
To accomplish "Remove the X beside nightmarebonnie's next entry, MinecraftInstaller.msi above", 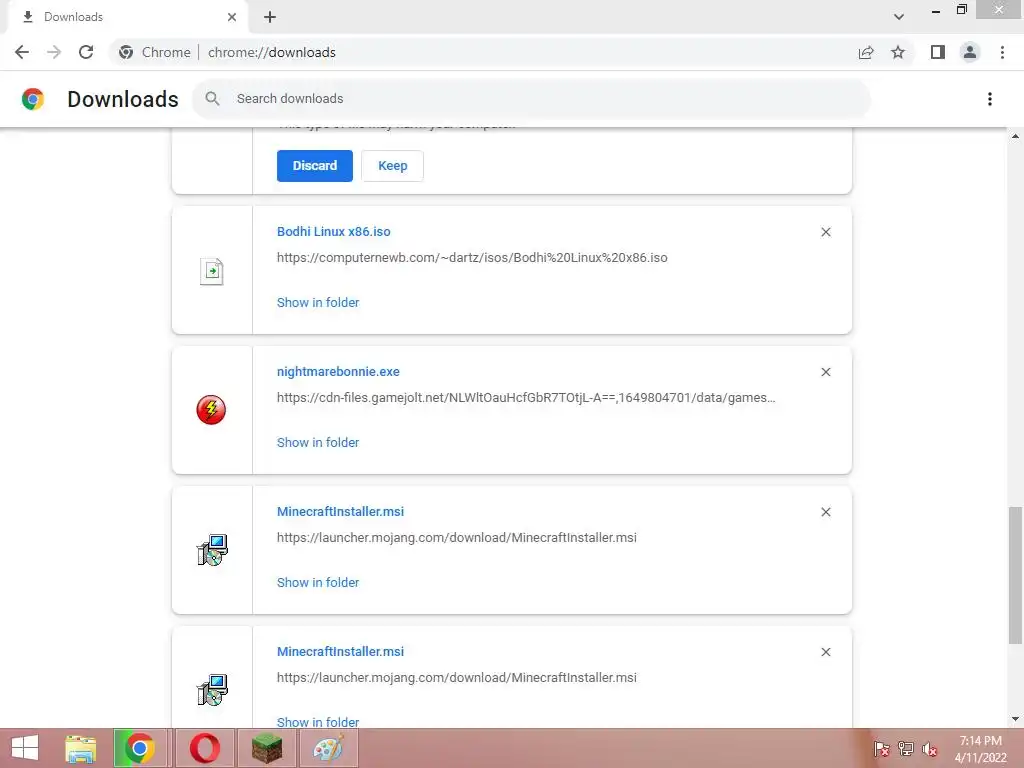I will click(825, 512).
